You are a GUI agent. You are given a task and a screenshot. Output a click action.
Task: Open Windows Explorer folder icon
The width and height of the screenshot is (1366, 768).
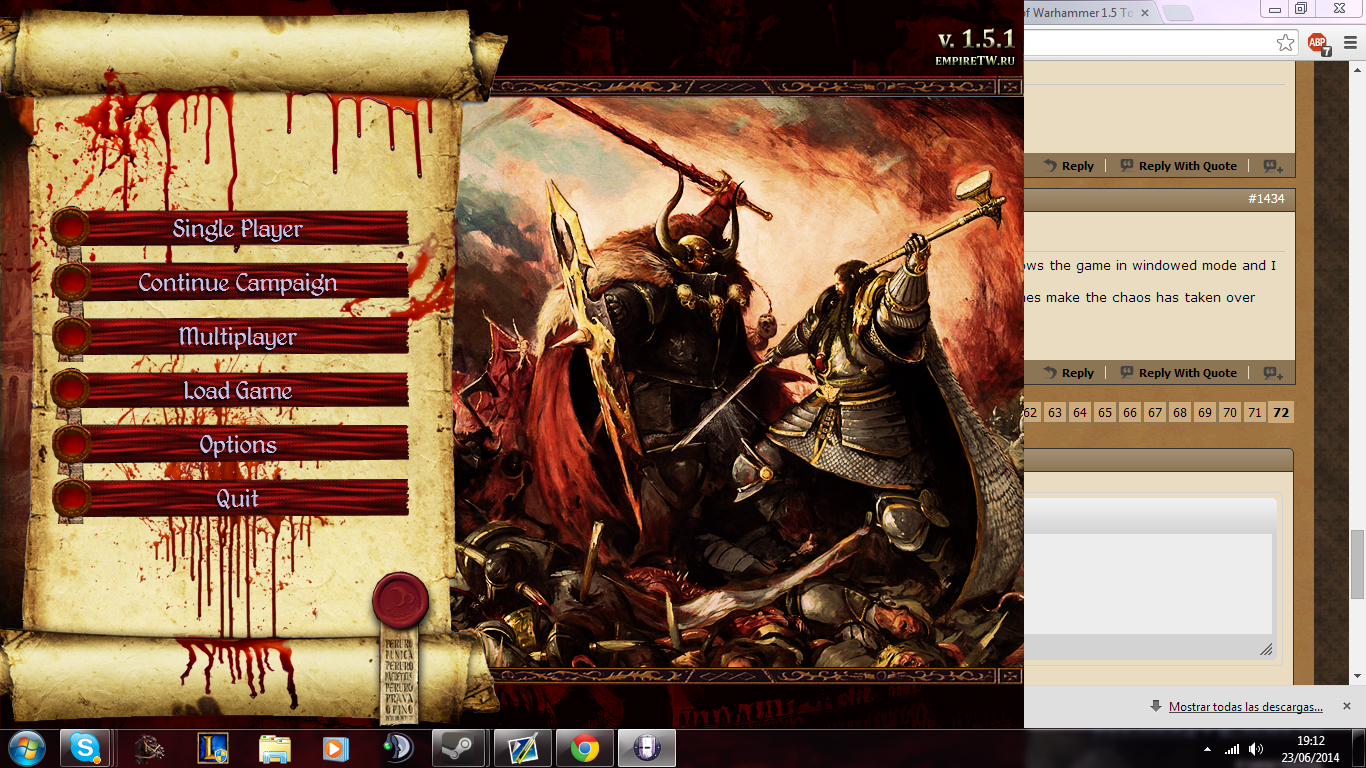[275, 748]
